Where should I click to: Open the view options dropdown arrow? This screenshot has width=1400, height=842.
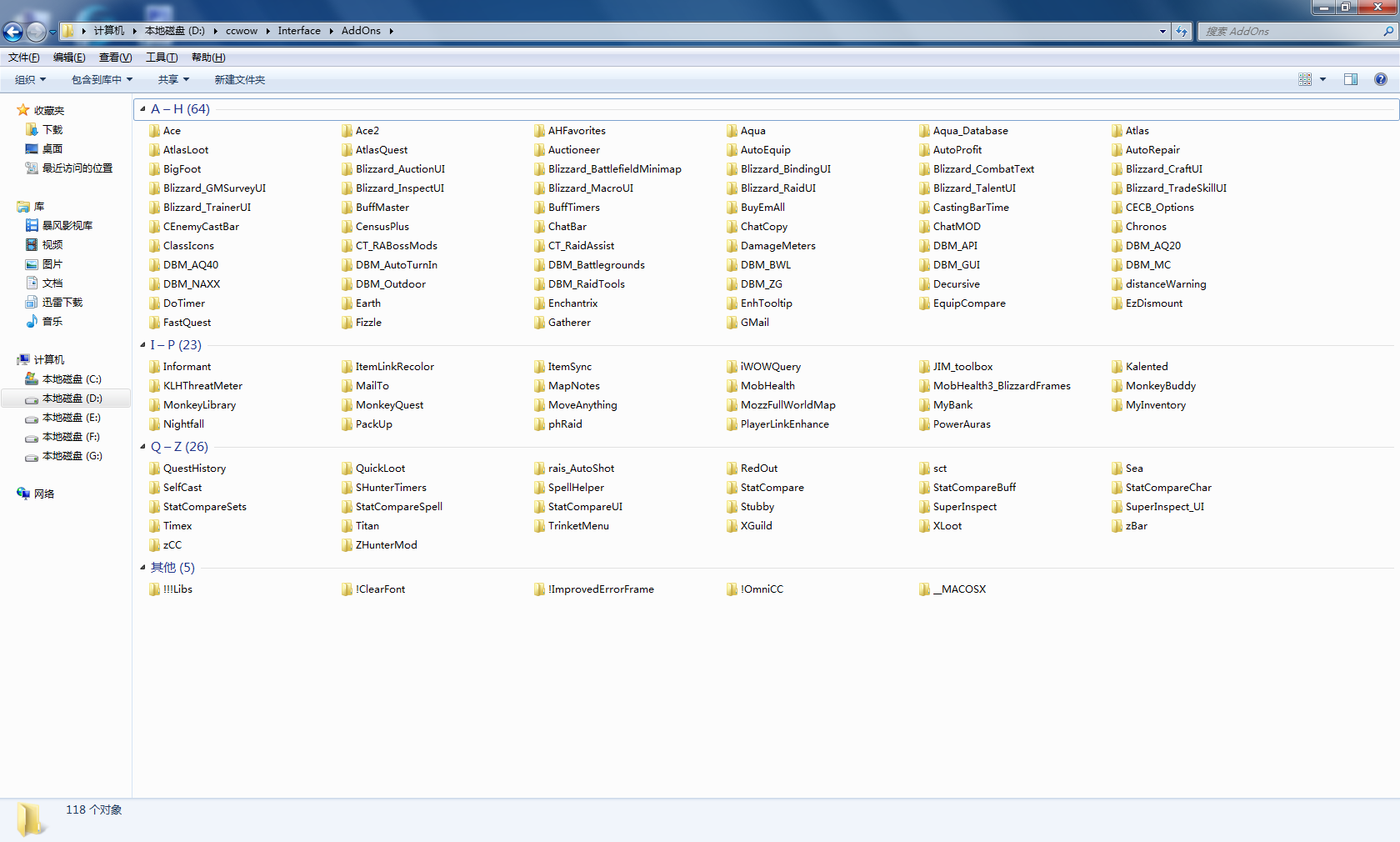(x=1322, y=80)
